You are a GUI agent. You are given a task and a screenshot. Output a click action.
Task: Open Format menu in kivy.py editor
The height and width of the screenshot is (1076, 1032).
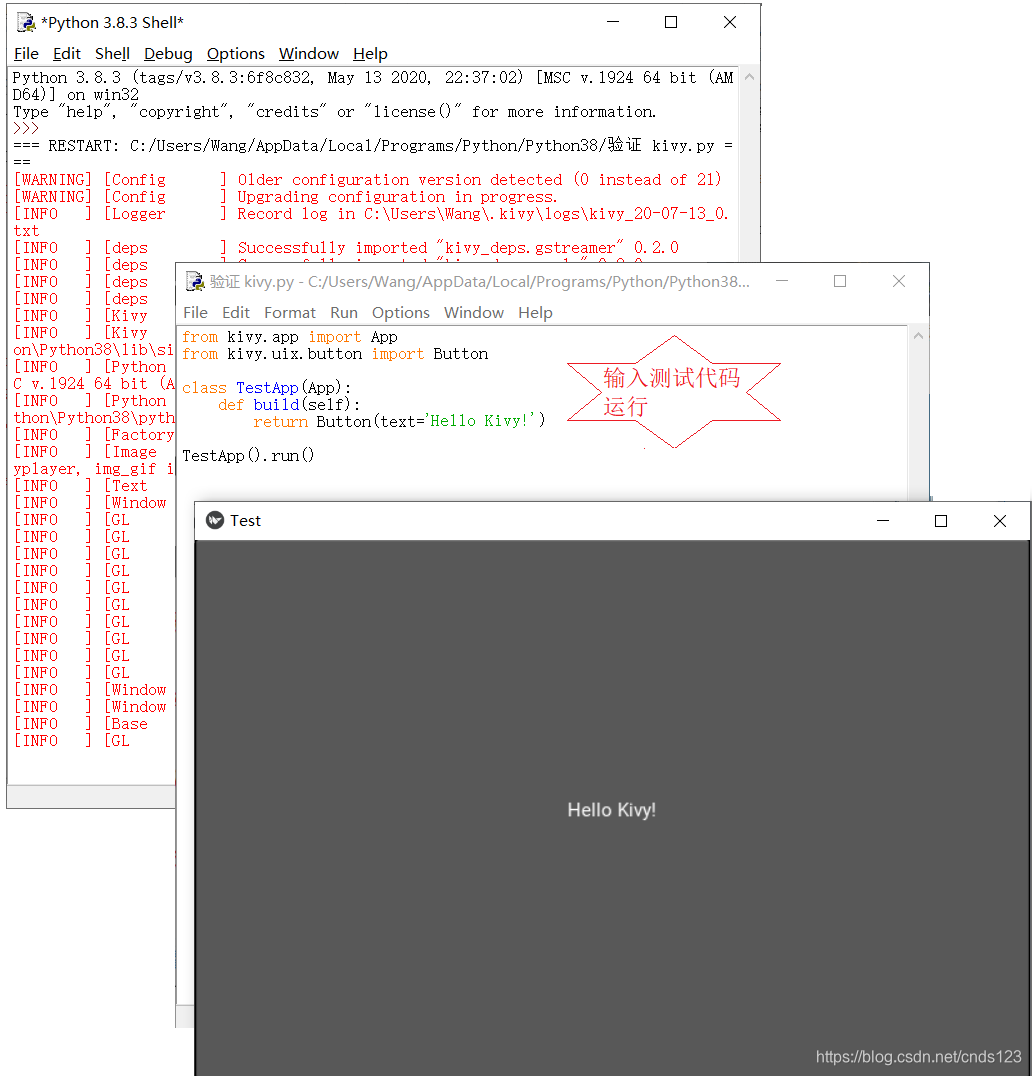tap(290, 312)
